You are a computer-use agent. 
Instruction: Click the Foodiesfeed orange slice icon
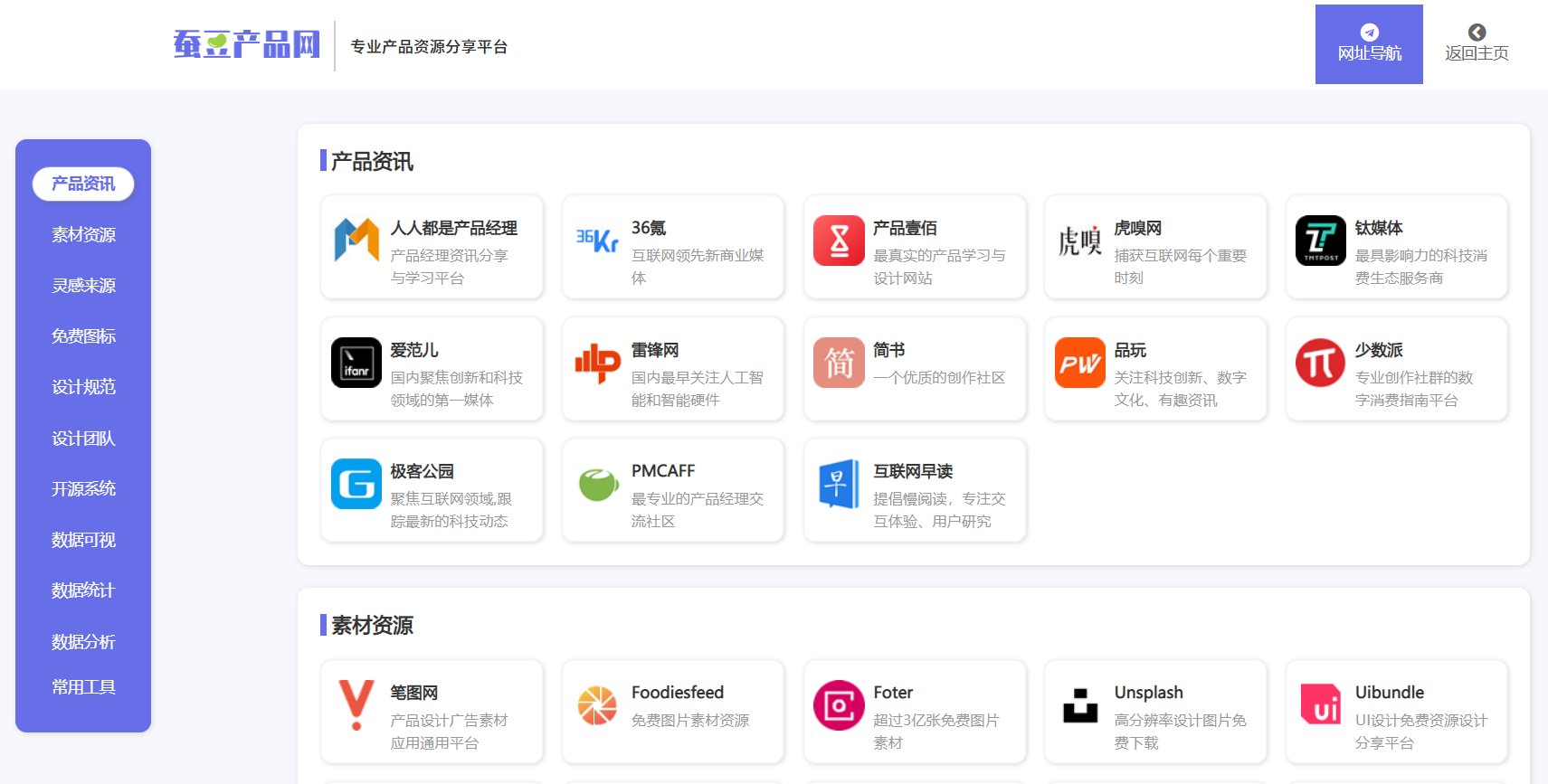pyautogui.click(x=597, y=705)
